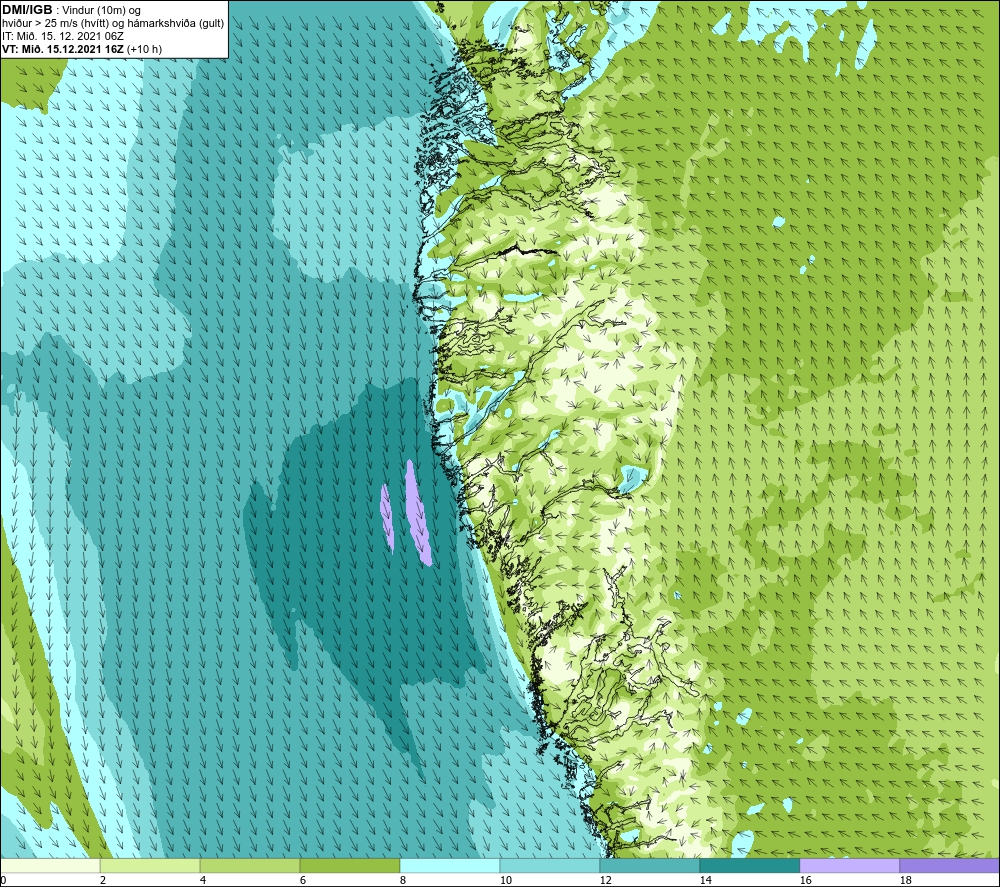Screen dimensions: 1000x887
Task: Click the 10–12 m/s light teal swatch
Action: click(x=549, y=865)
